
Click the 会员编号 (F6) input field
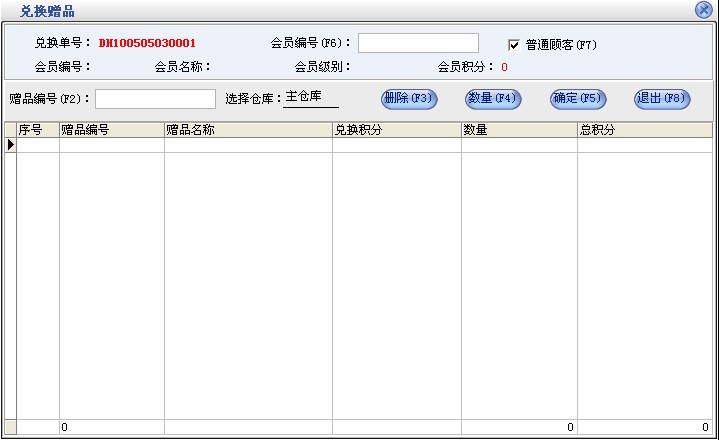(418, 43)
